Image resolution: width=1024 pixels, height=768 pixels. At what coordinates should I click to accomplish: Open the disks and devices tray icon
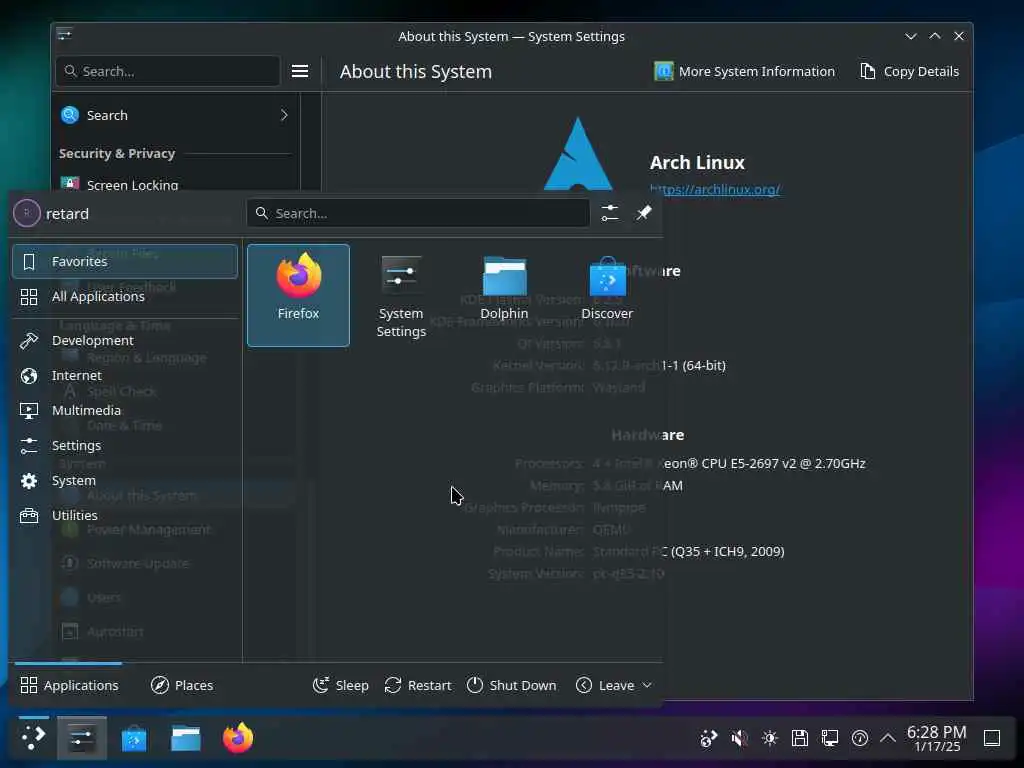point(800,738)
